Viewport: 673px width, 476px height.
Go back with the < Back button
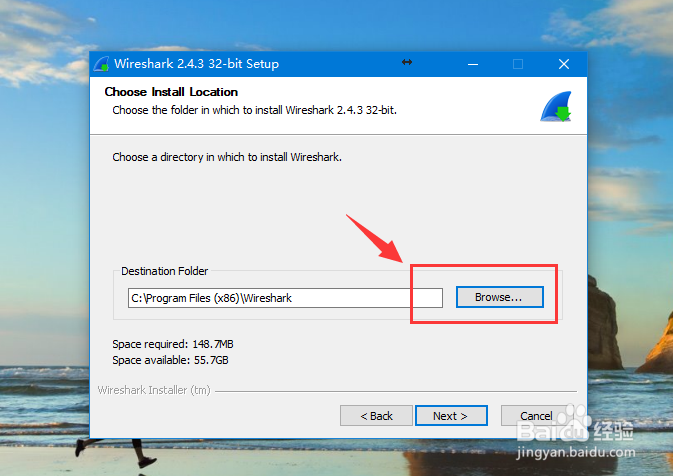(x=376, y=415)
